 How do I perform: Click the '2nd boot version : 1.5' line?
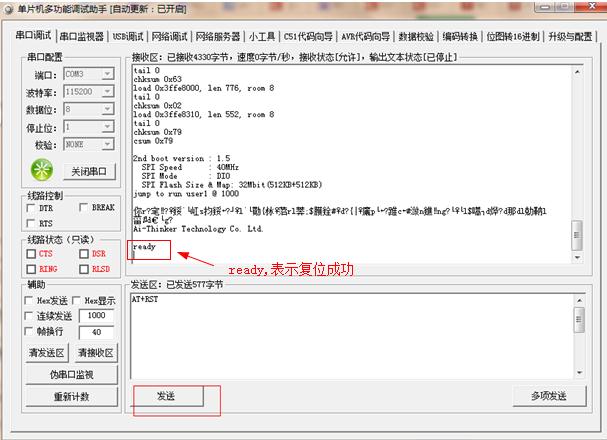[x=182, y=158]
